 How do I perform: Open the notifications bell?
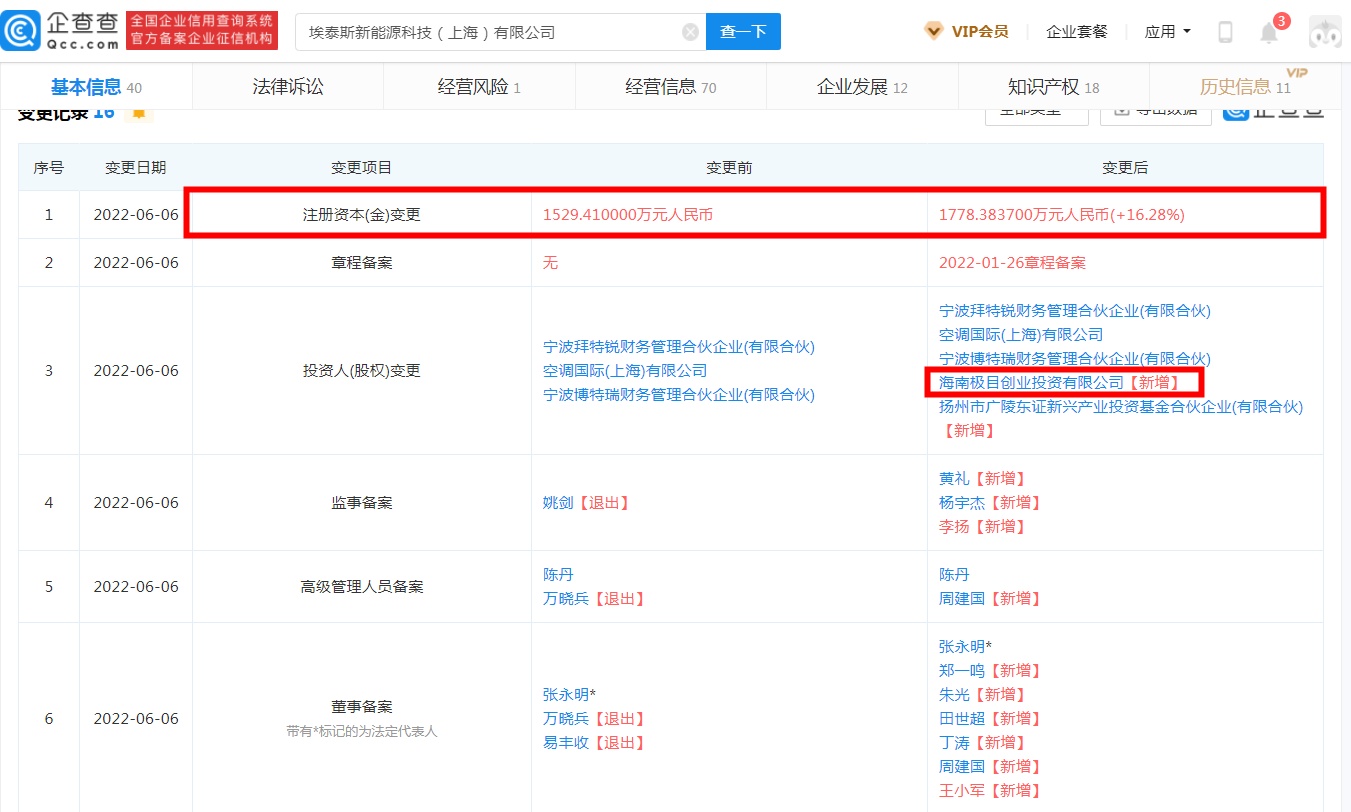click(1269, 33)
